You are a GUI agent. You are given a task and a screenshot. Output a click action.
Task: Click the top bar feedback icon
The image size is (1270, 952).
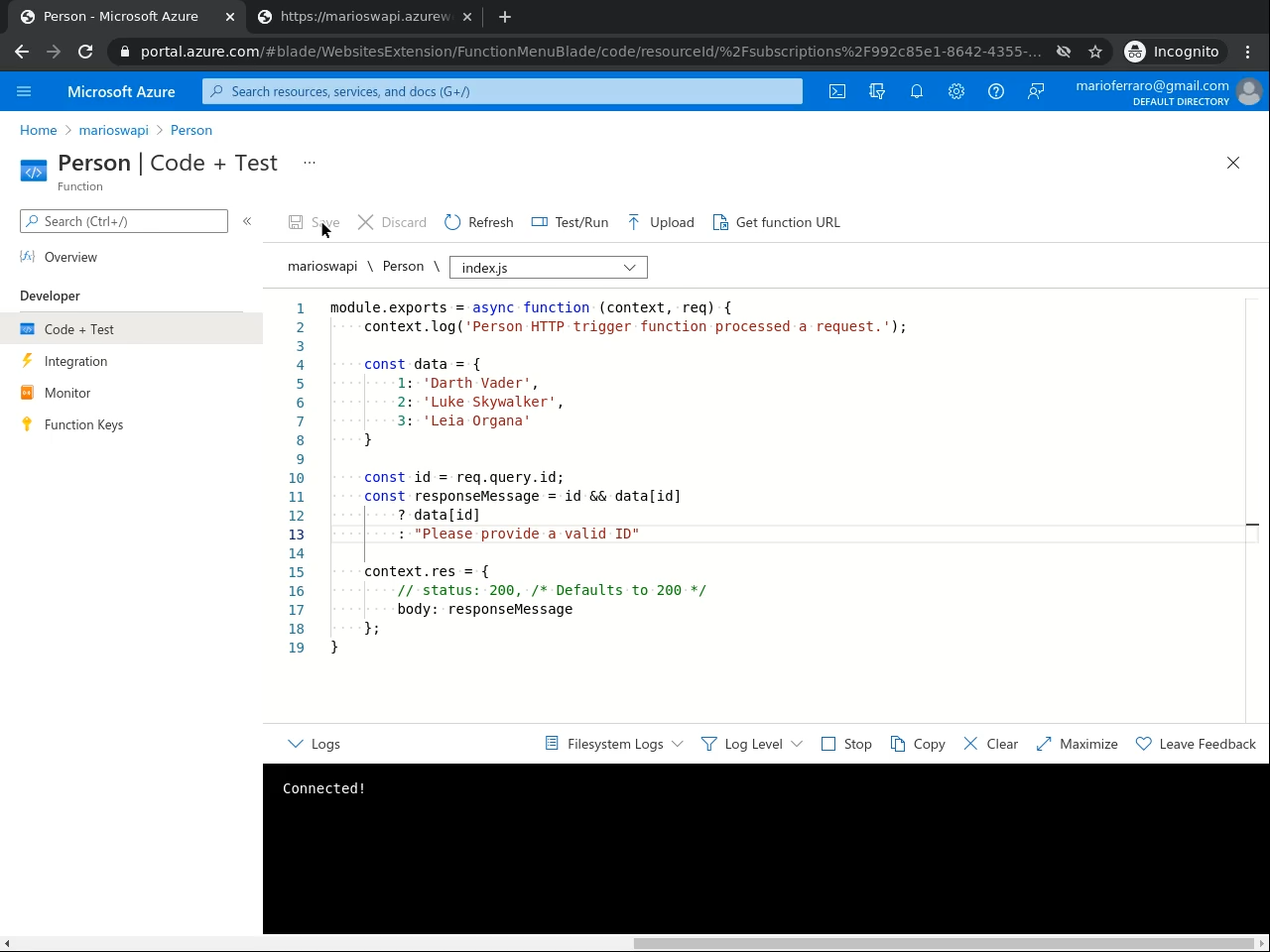tap(1036, 91)
